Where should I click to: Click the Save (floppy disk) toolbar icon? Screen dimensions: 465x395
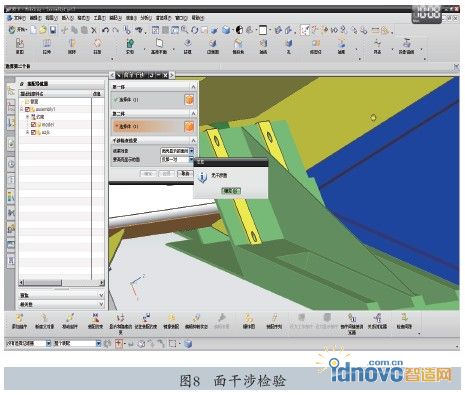coord(53,30)
